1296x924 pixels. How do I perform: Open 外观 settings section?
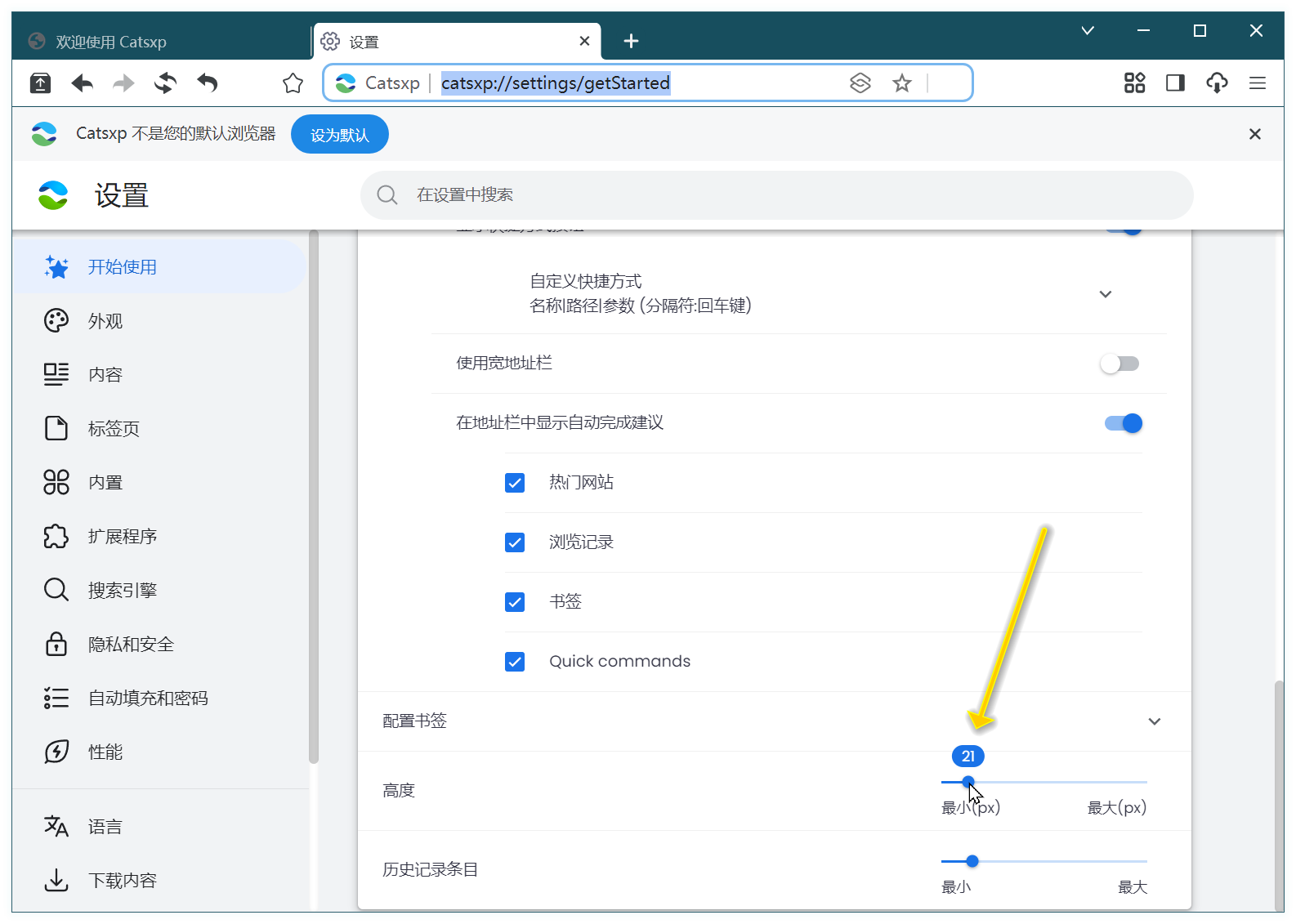pyautogui.click(x=159, y=321)
